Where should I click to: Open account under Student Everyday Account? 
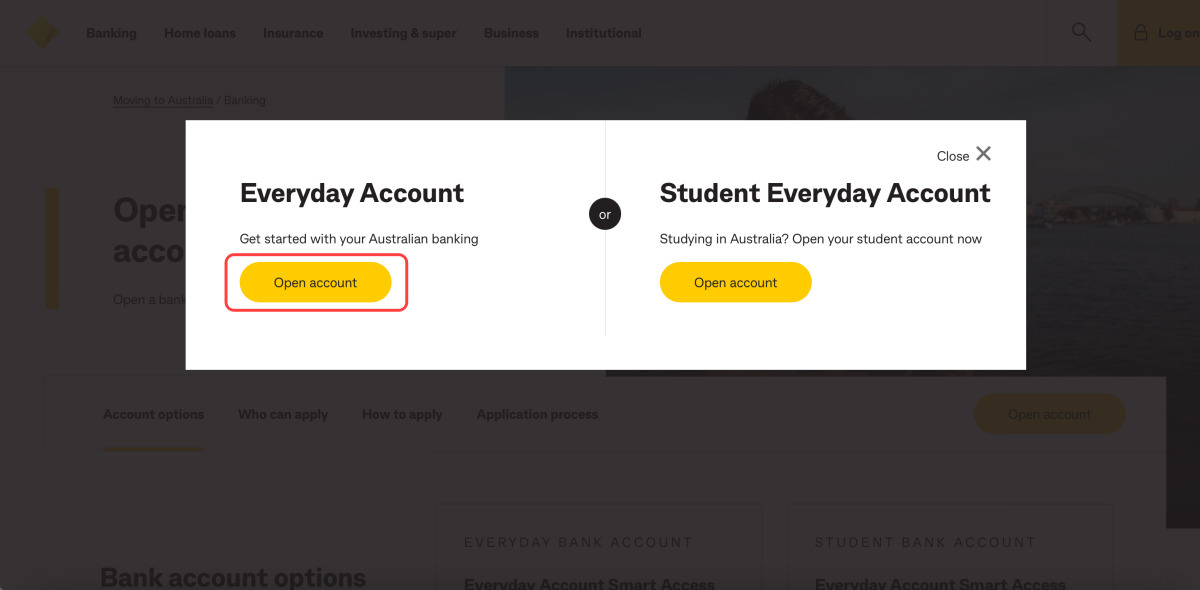[735, 283]
